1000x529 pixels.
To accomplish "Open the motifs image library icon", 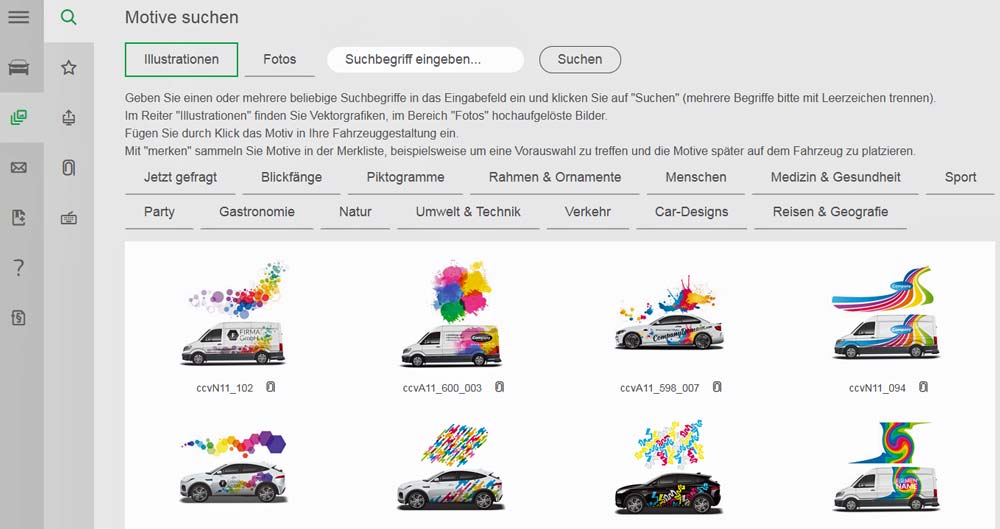I will (18, 117).
